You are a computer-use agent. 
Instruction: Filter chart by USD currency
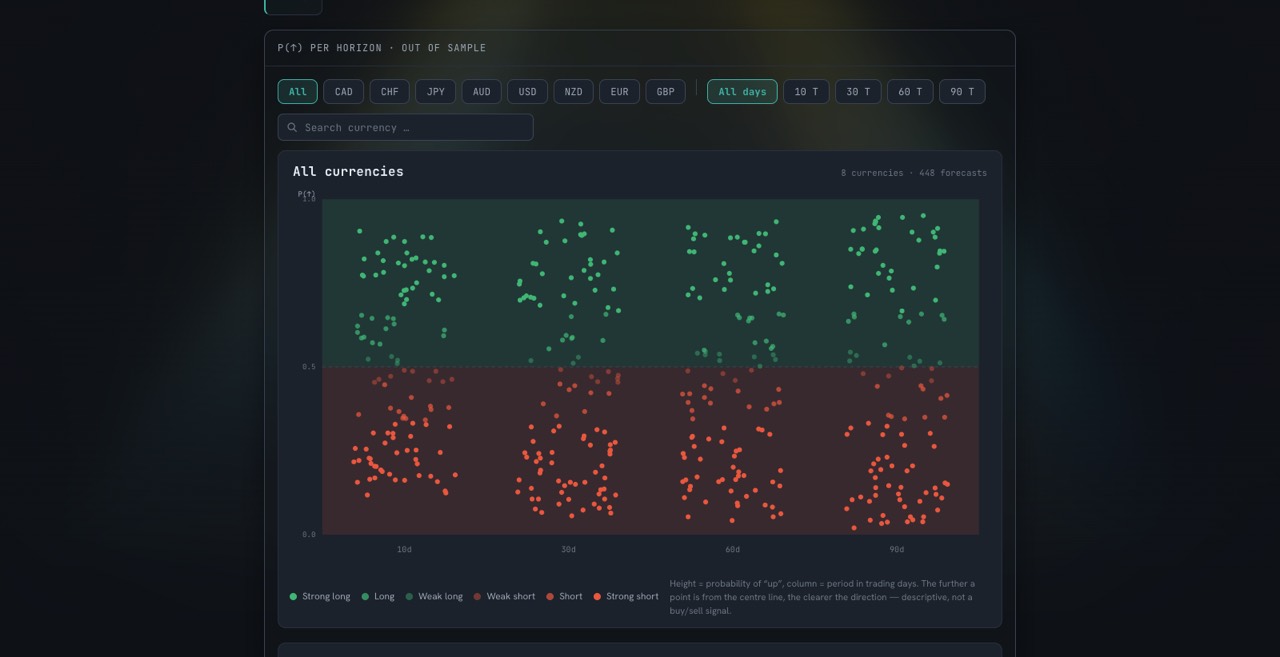[x=528, y=92]
